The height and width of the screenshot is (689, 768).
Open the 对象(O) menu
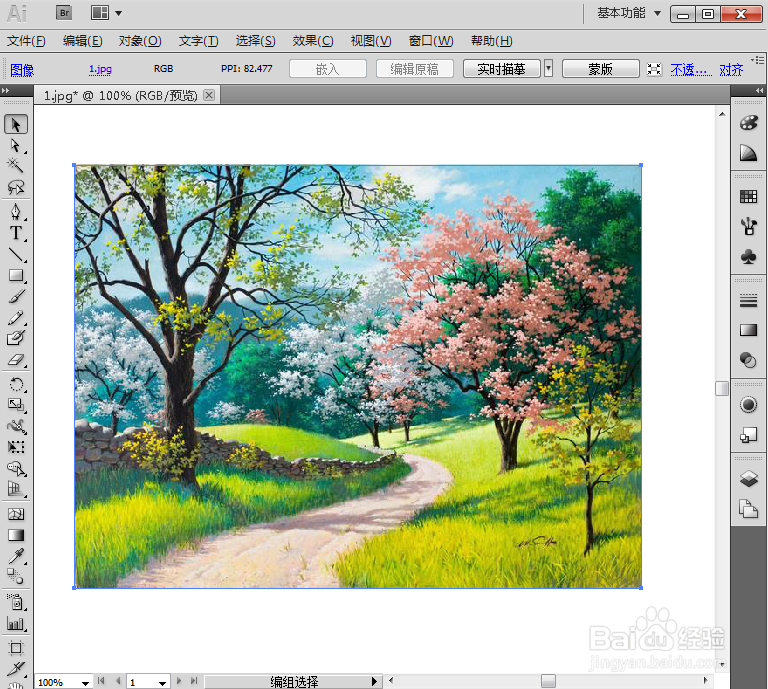140,41
